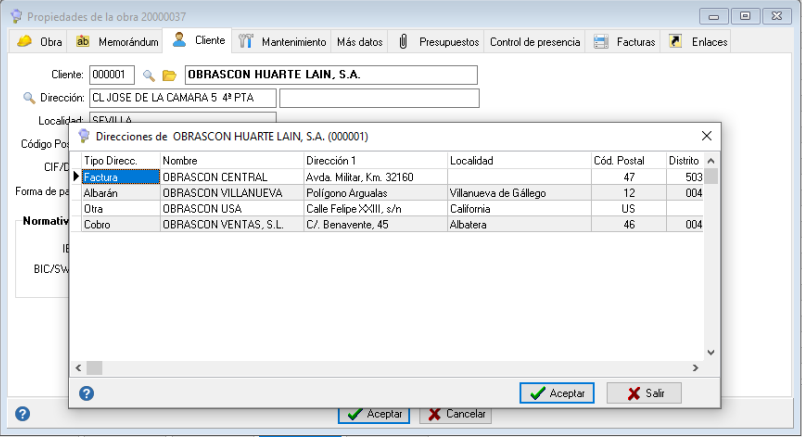
Task: Click the Salir button
Action: coord(644,393)
